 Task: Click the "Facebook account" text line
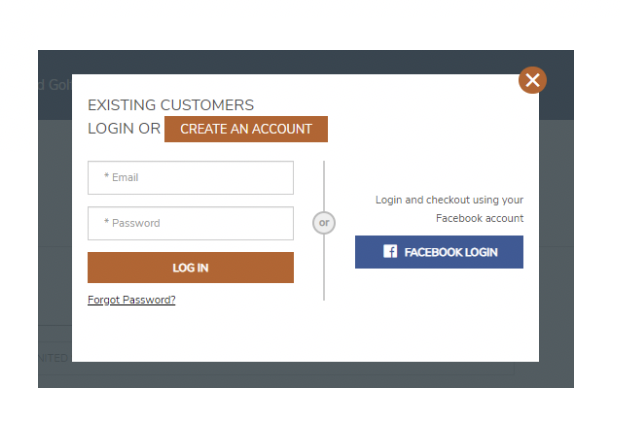pyautogui.click(x=480, y=218)
